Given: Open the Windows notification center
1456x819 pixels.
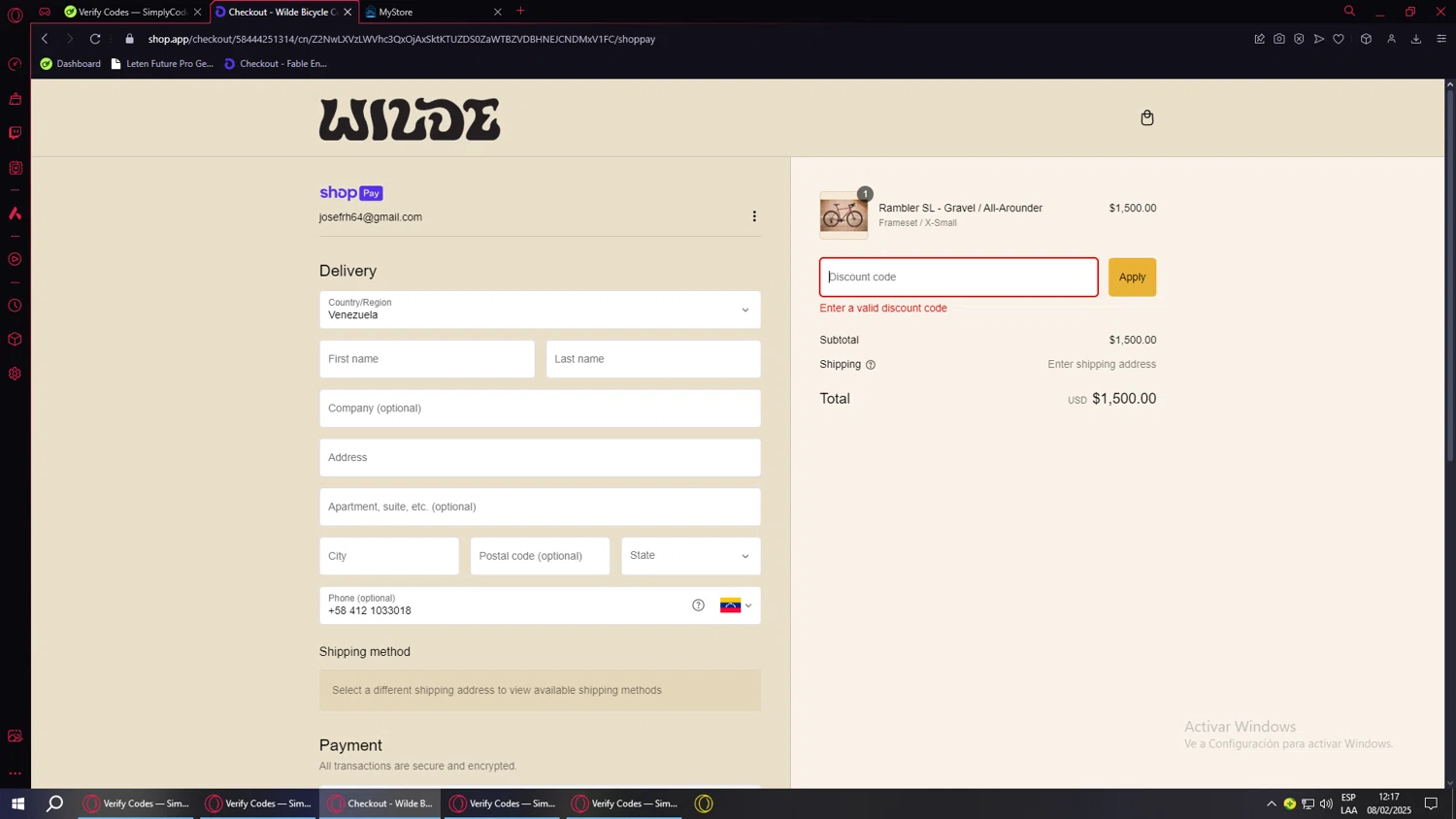Looking at the screenshot, I should (x=1431, y=803).
